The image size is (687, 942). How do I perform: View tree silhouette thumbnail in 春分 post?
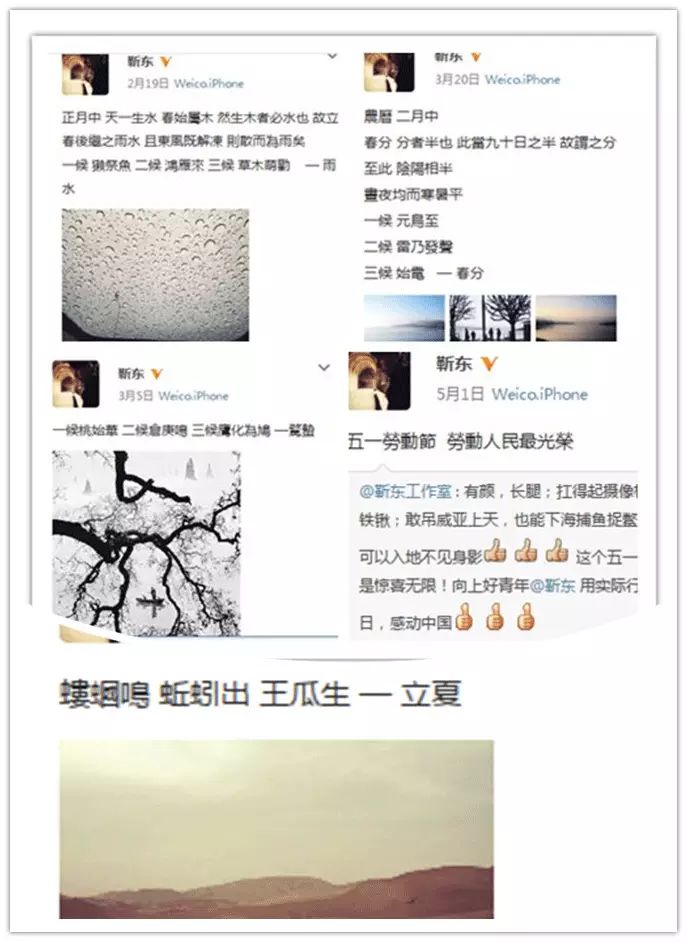click(490, 318)
